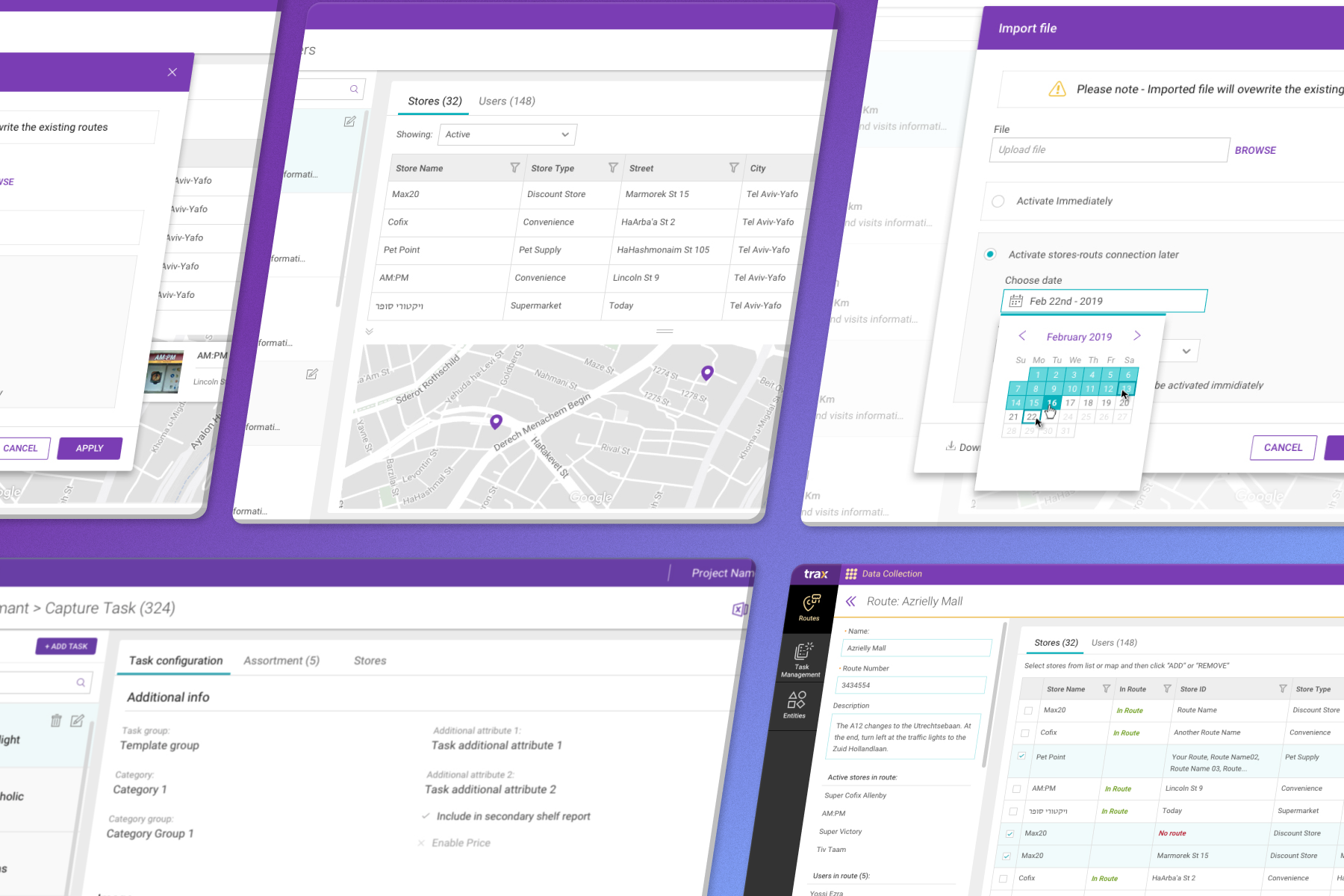Select the Activate Immediately radio option
Image resolution: width=1344 pixels, height=896 pixels.
tap(998, 201)
